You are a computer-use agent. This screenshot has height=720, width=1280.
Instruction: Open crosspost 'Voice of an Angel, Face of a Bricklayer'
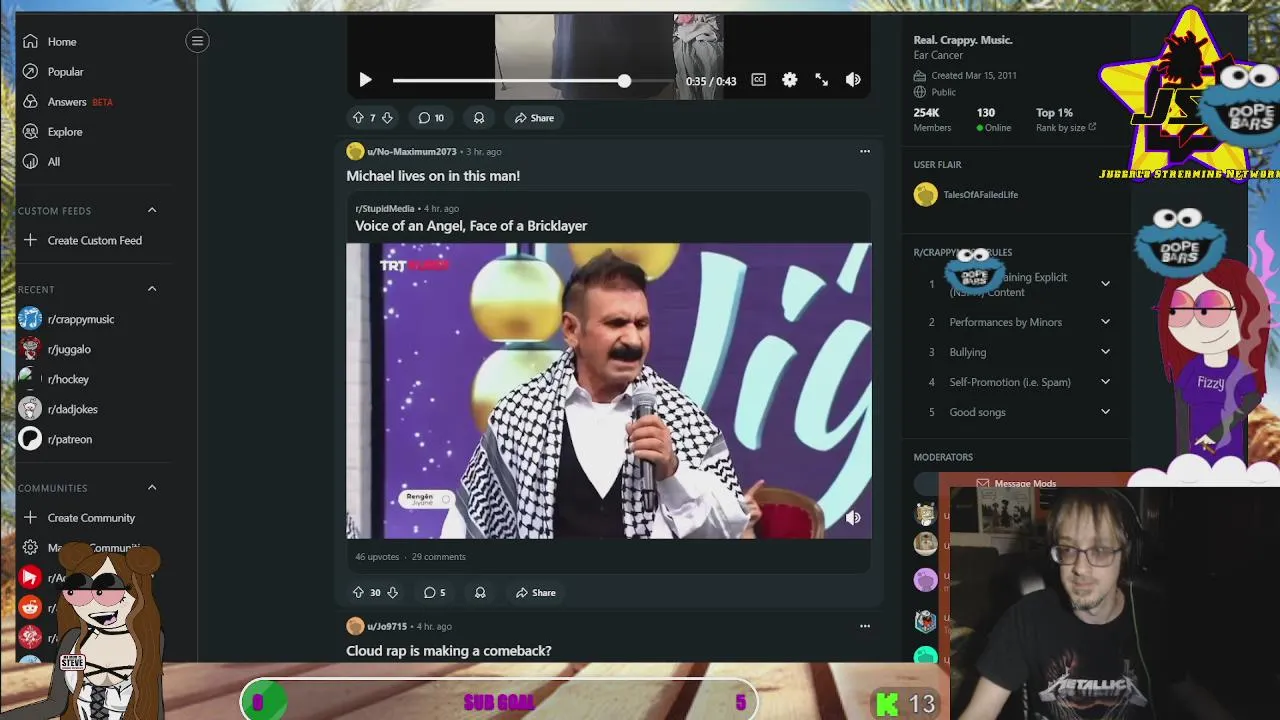coord(471,226)
